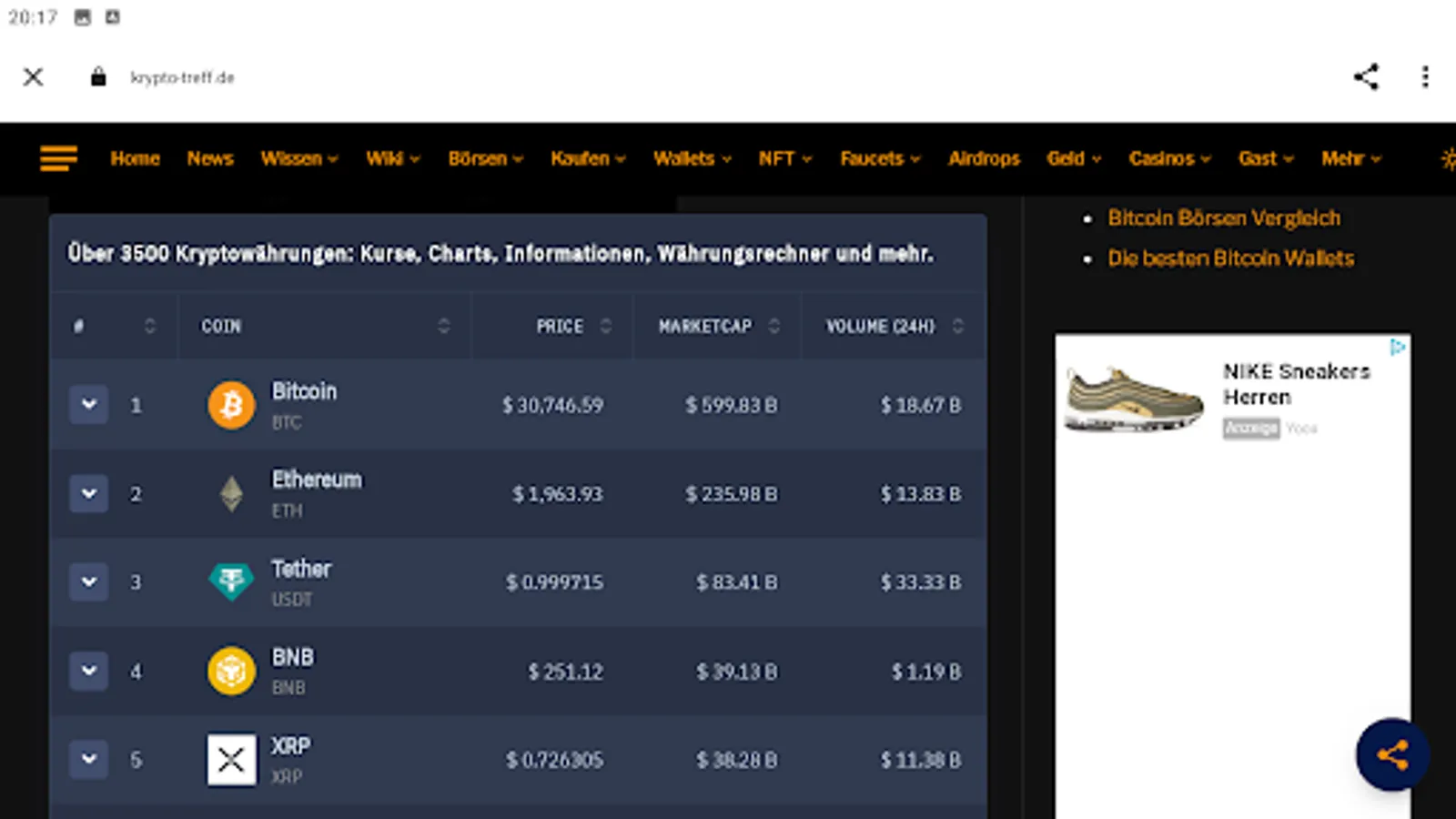
Task: Click the BNB coin logo
Action: 231,671
